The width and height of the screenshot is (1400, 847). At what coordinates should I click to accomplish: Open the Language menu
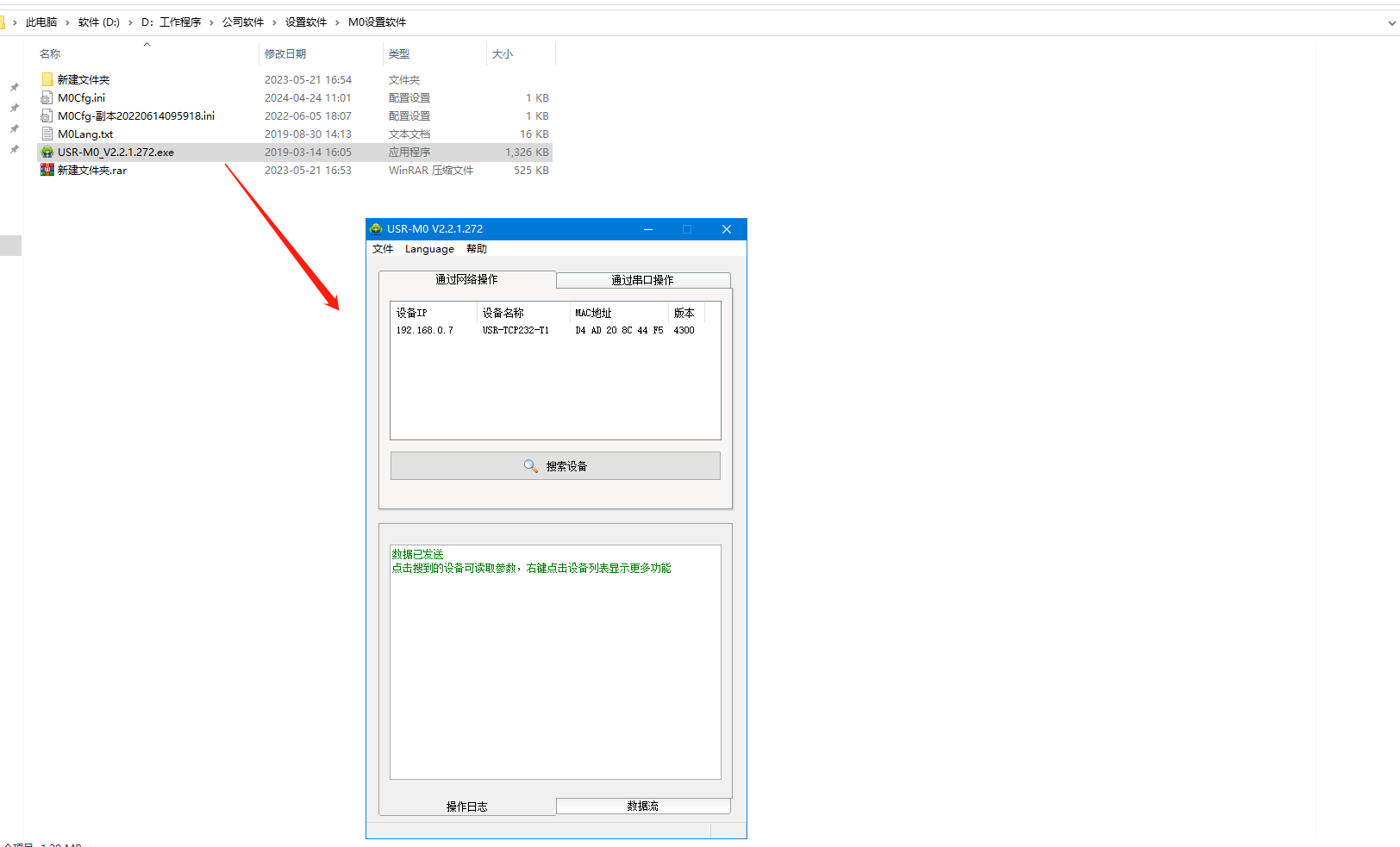pyautogui.click(x=429, y=249)
